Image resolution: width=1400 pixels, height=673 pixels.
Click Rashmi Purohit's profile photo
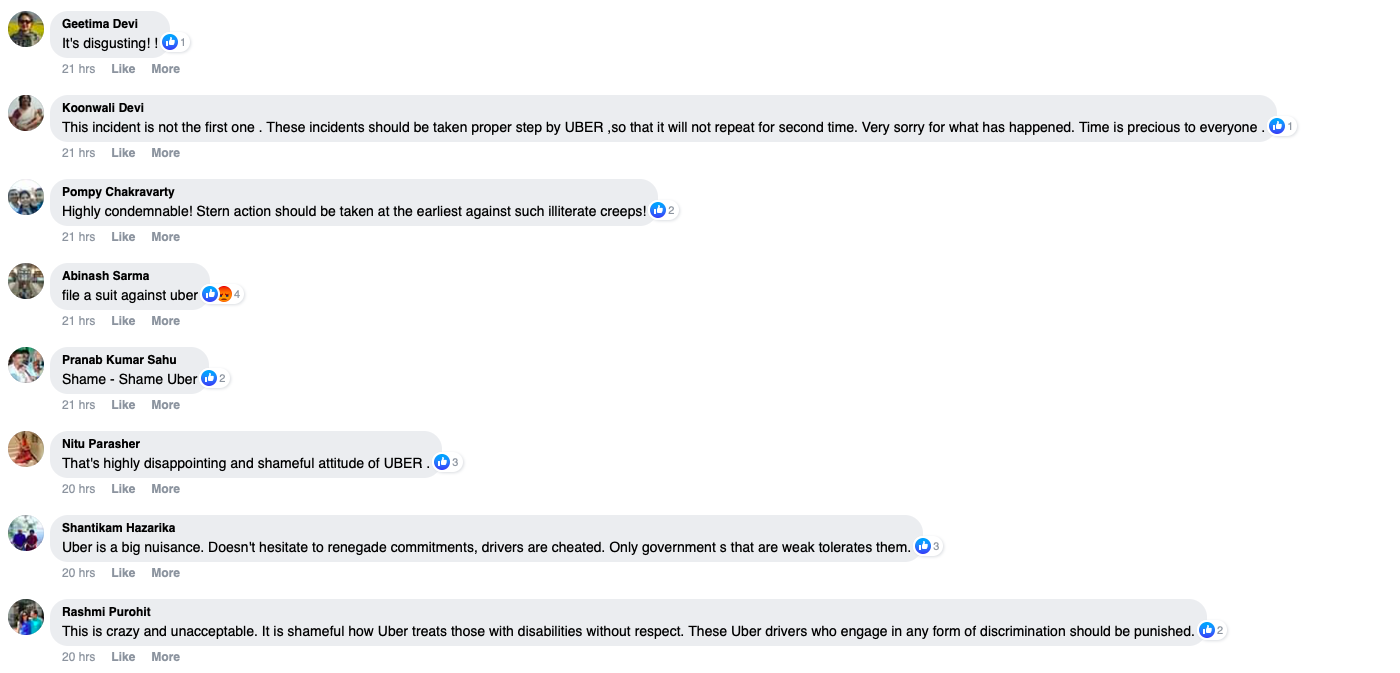click(x=26, y=617)
